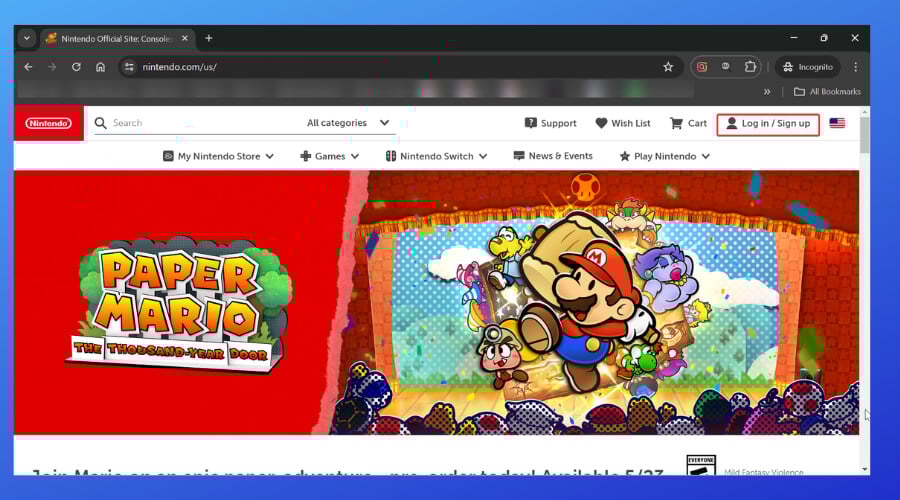Select the Nintendo Official Site tab
The image size is (900, 500).
pyautogui.click(x=118, y=38)
